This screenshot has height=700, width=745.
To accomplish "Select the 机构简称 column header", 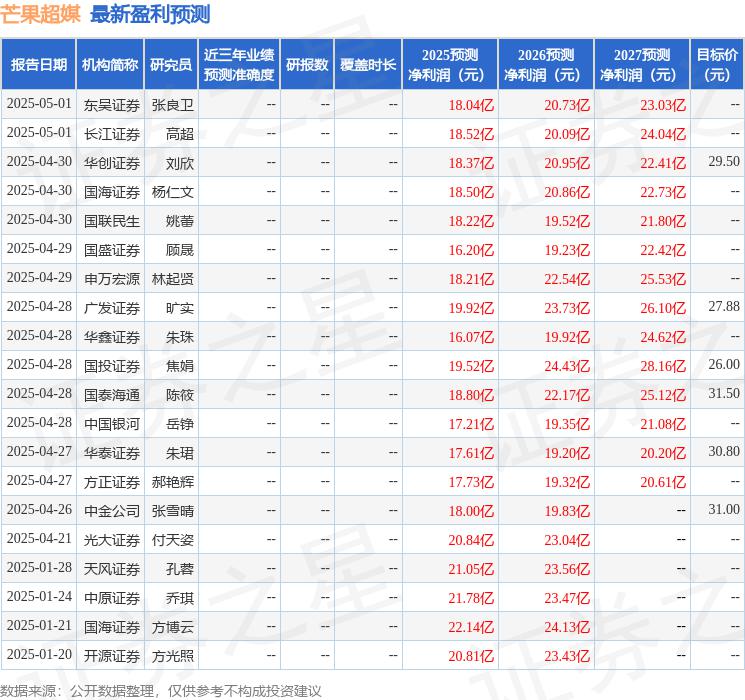I will coord(110,65).
